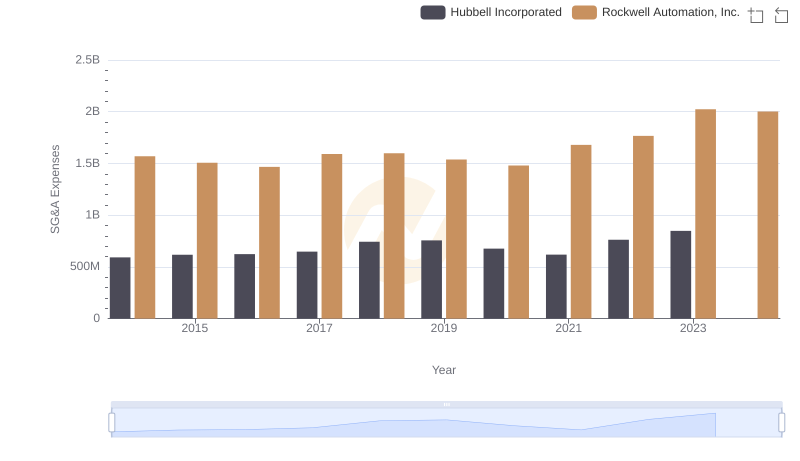Viewport: 800px width, 461px height.
Task: Click the Rockwell orange legend swatch
Action: [584, 12]
